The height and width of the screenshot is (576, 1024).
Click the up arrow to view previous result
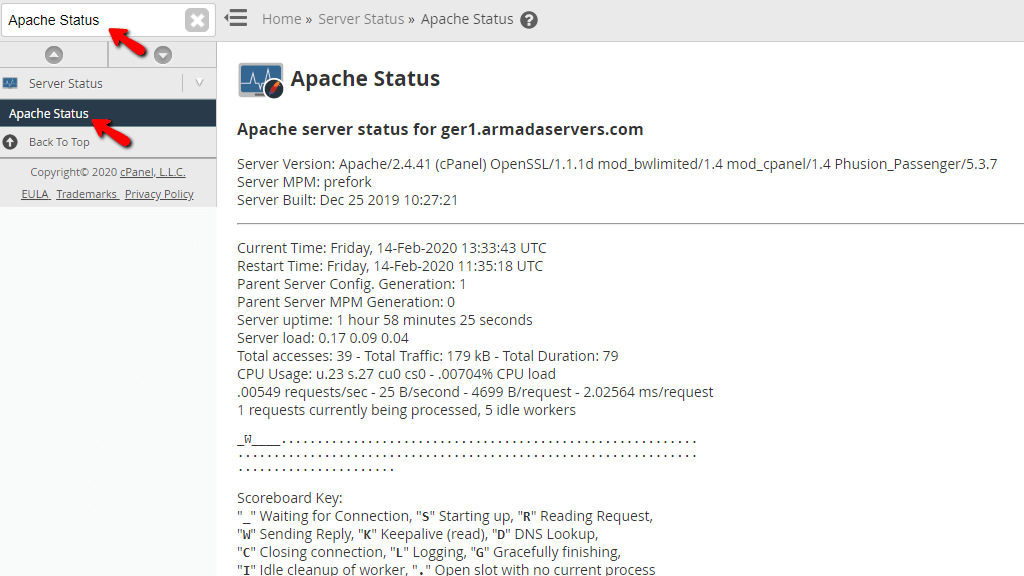pyautogui.click(x=54, y=53)
